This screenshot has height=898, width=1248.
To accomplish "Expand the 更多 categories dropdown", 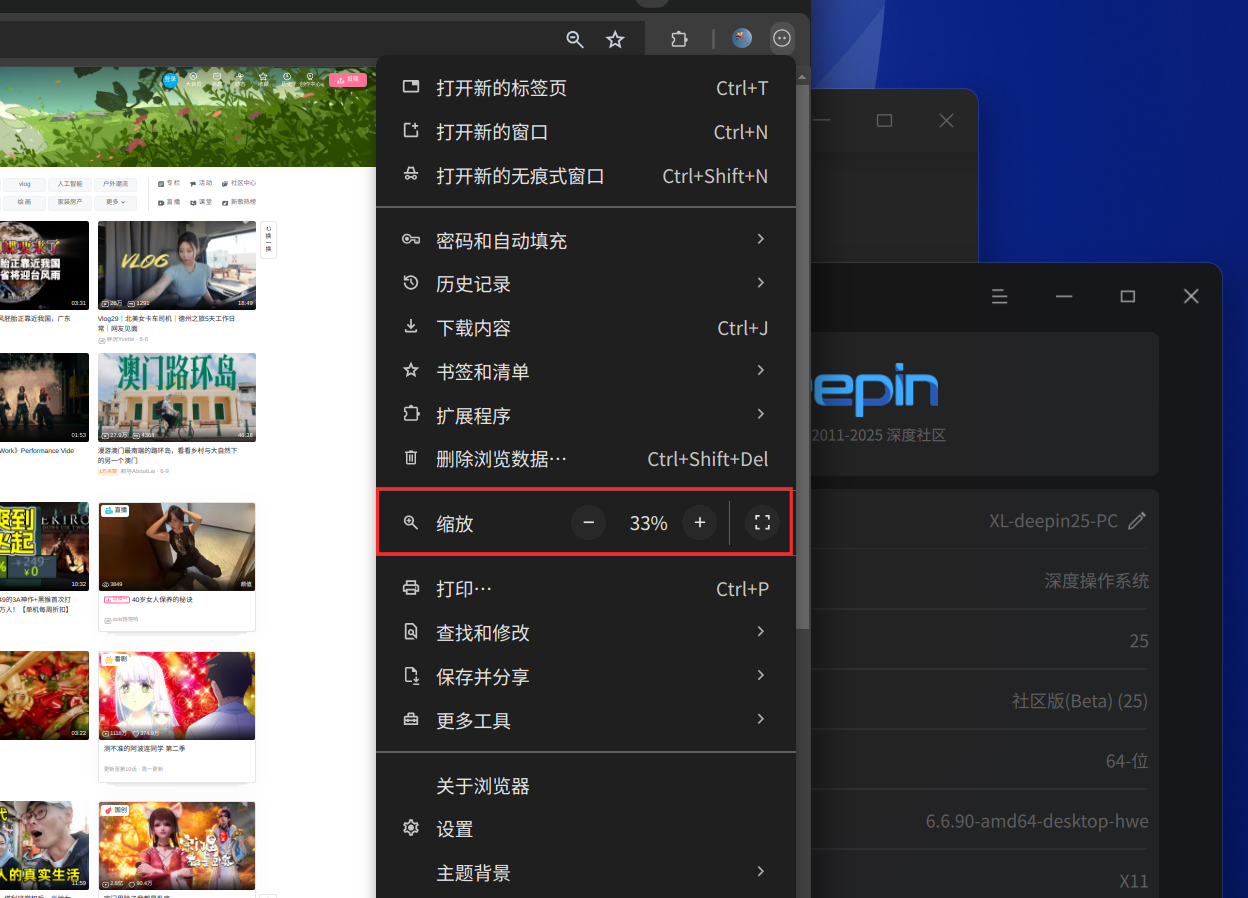I will (116, 202).
